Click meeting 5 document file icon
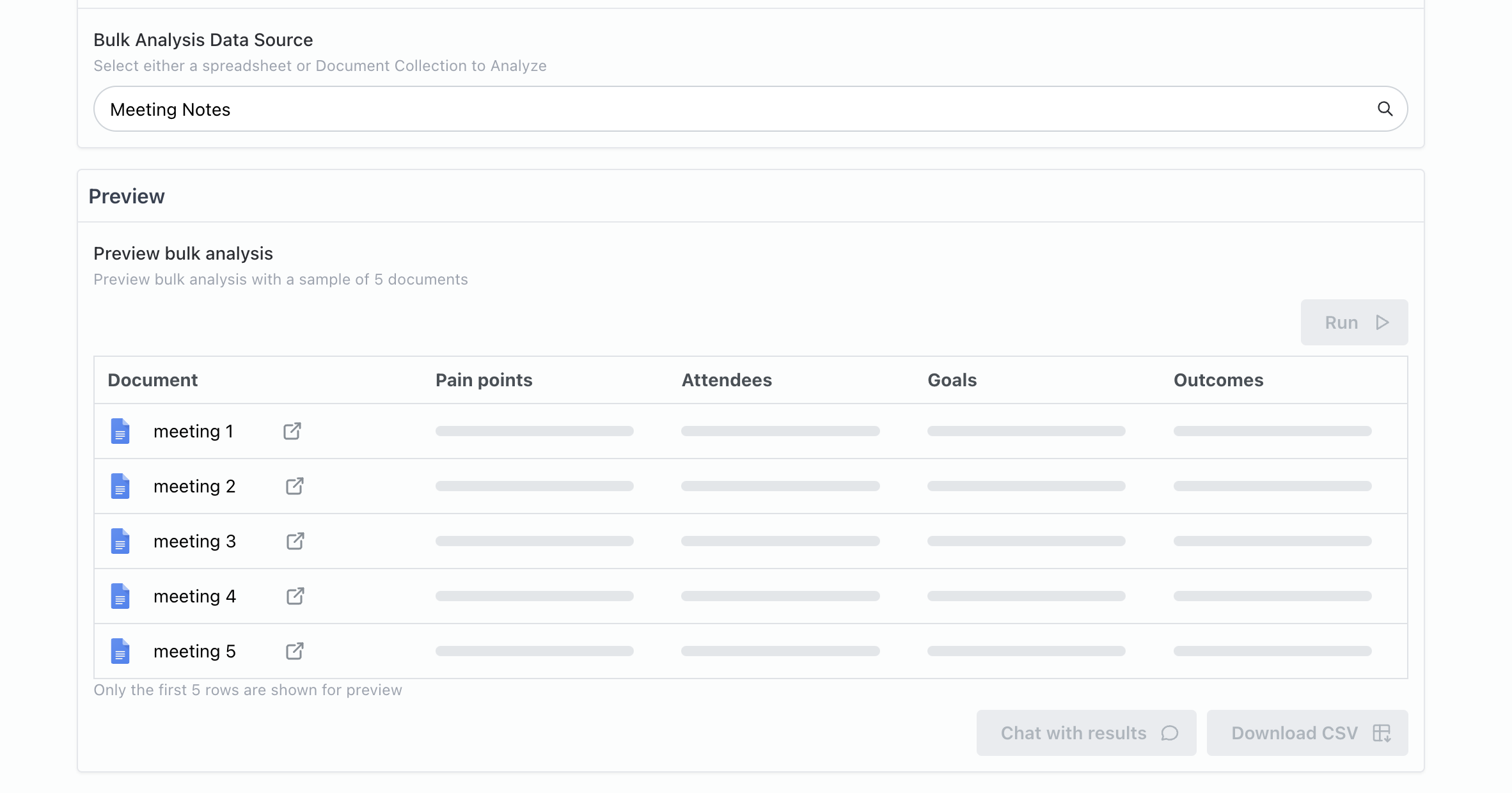The width and height of the screenshot is (1512, 793). coord(120,651)
